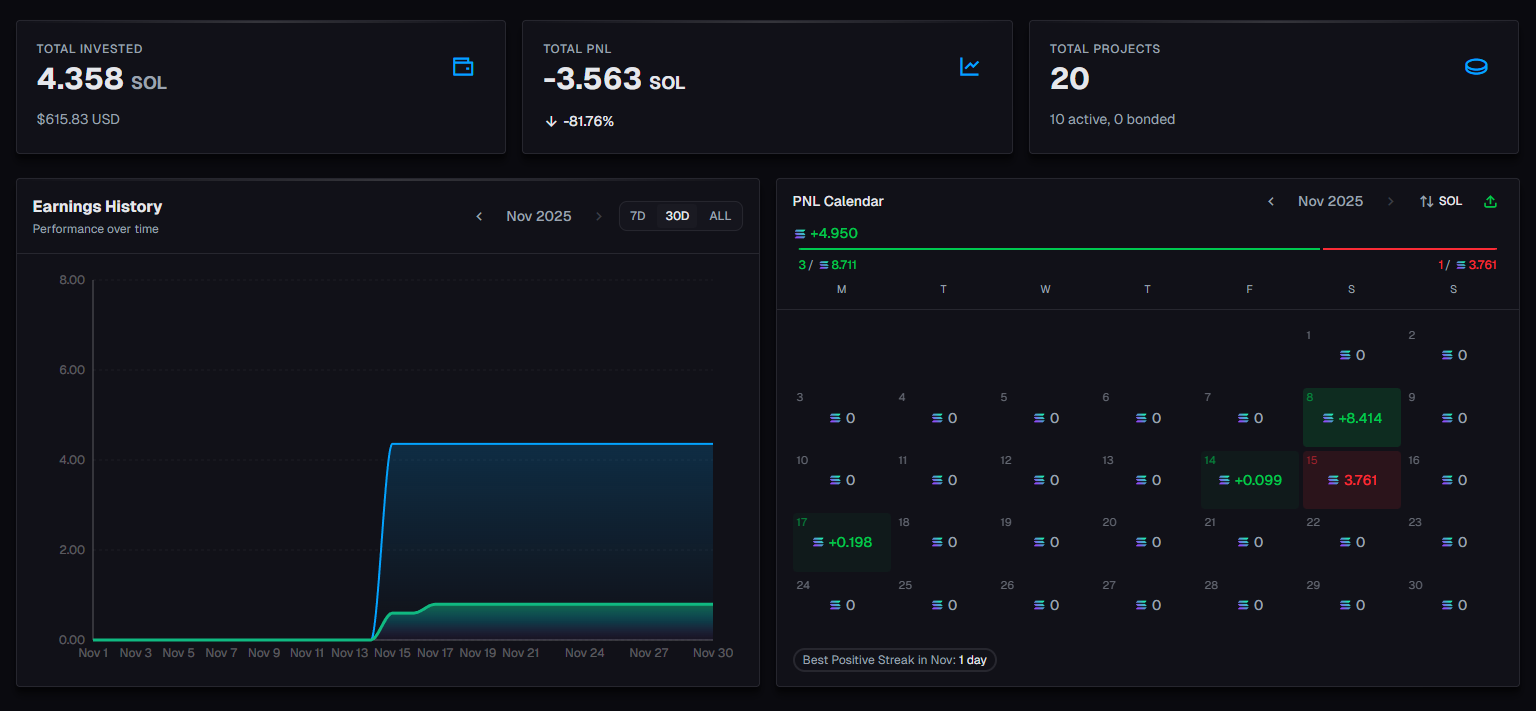This screenshot has height=711, width=1536.
Task: Click the coins icon on Total Projects card
Action: pyautogui.click(x=1476, y=66)
